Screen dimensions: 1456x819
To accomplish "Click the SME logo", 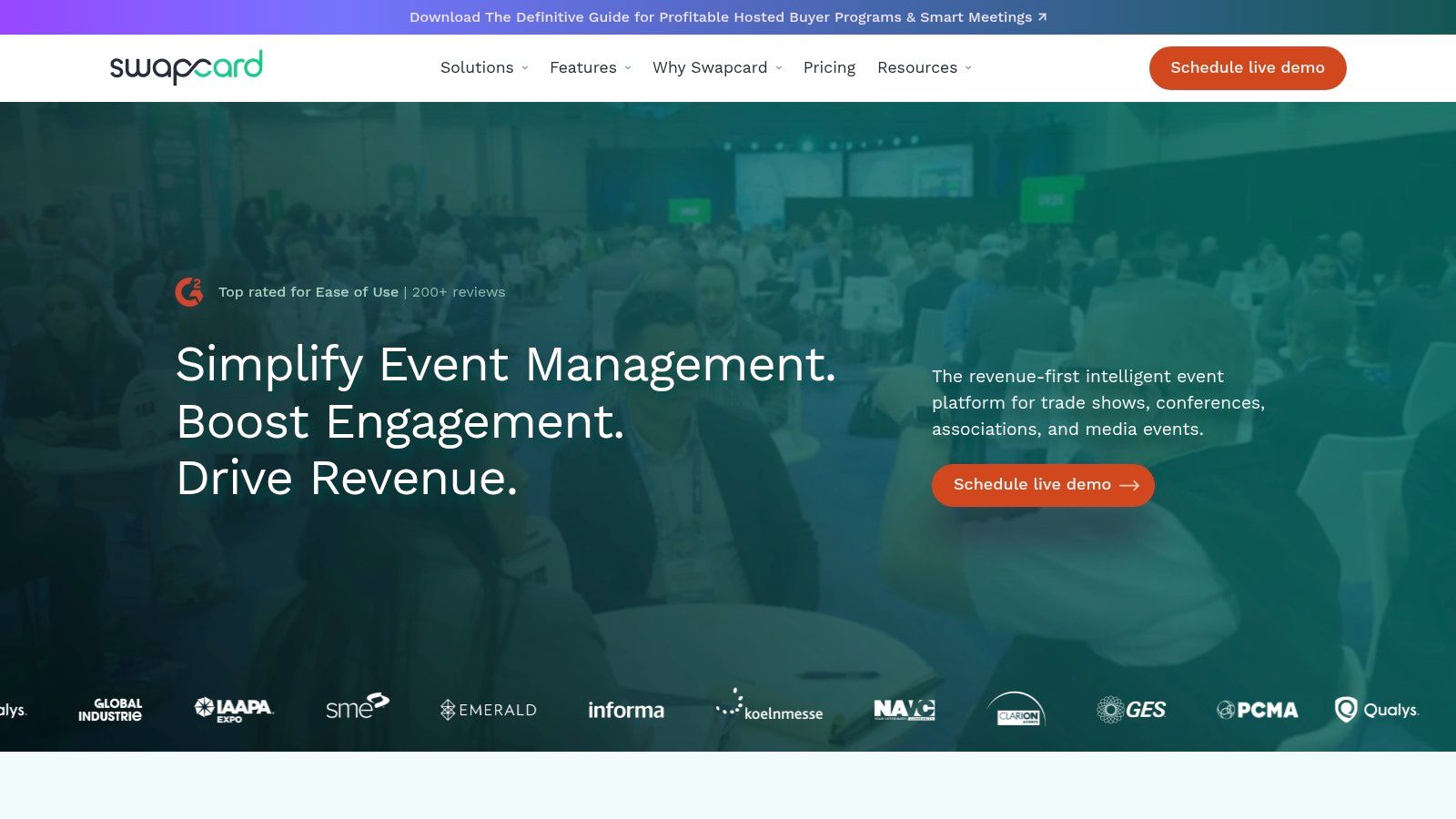I will coord(358,706).
